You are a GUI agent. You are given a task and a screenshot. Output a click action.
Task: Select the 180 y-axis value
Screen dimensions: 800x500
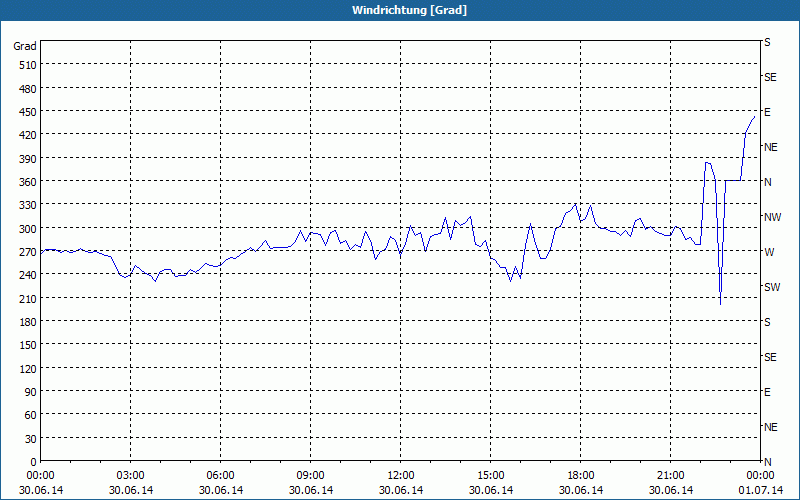tap(28, 322)
